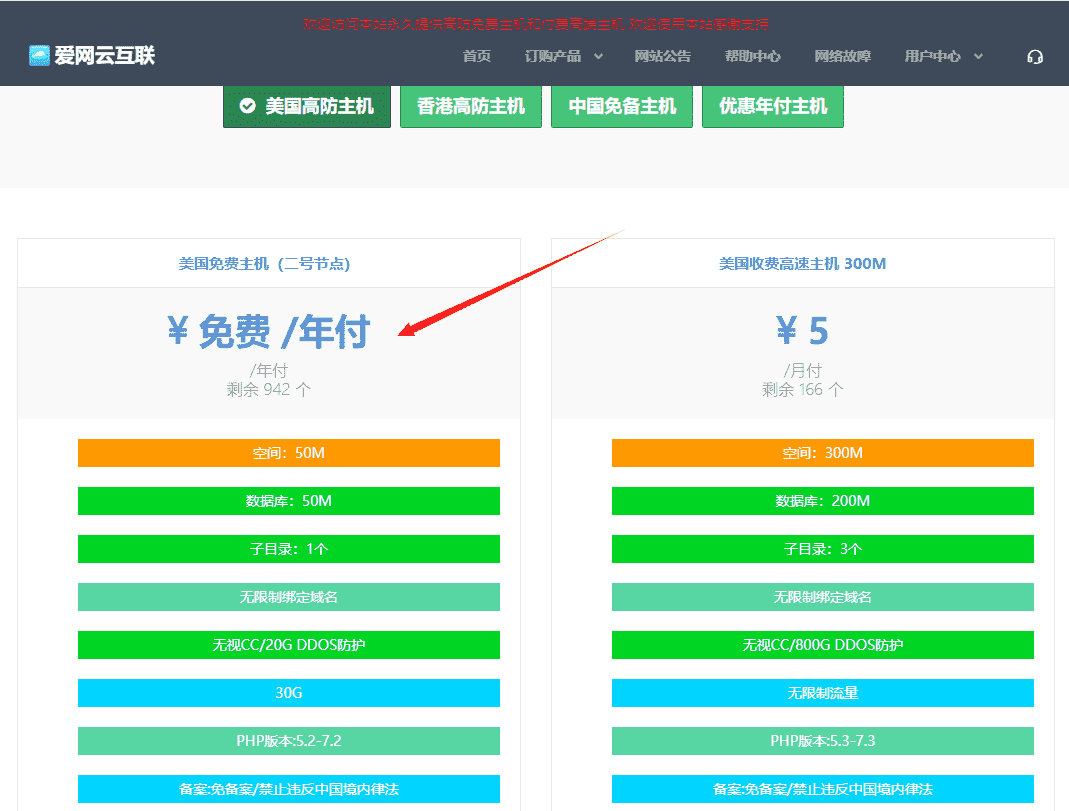Click the red welcome announcement text
Screen dimensions: 1069x811
coord(536,24)
